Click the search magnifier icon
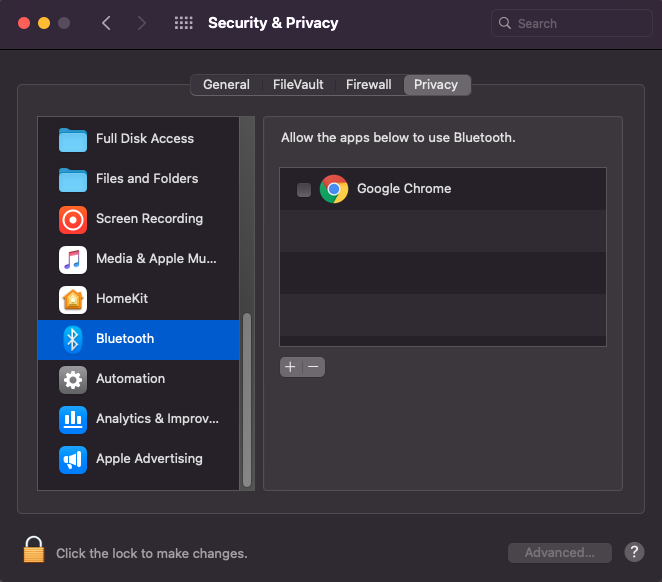Image resolution: width=662 pixels, height=582 pixels. pos(505,23)
